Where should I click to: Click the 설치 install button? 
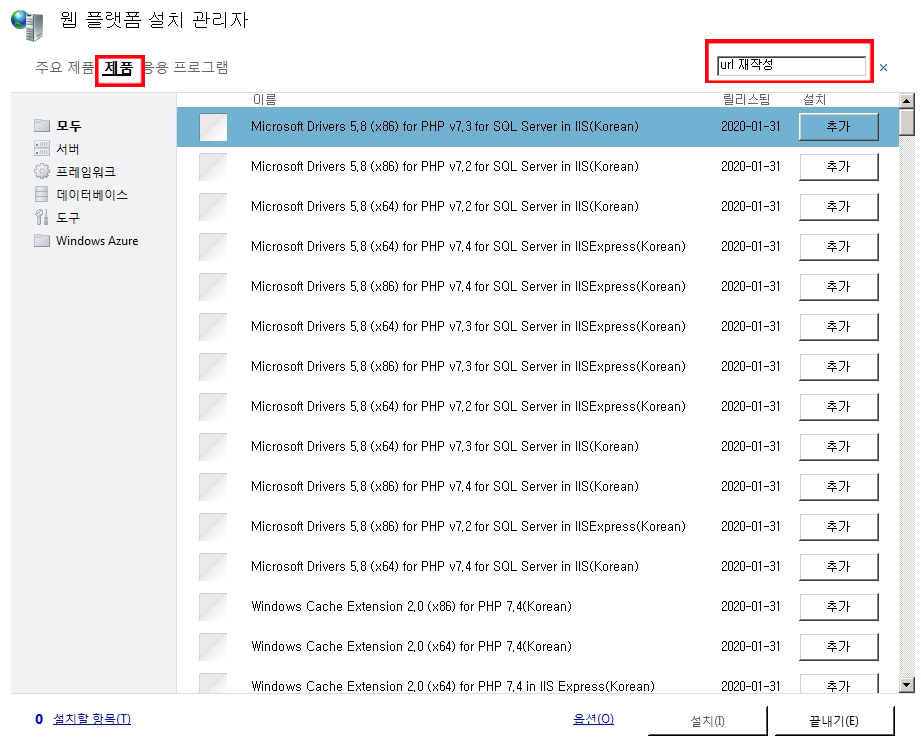tap(708, 721)
